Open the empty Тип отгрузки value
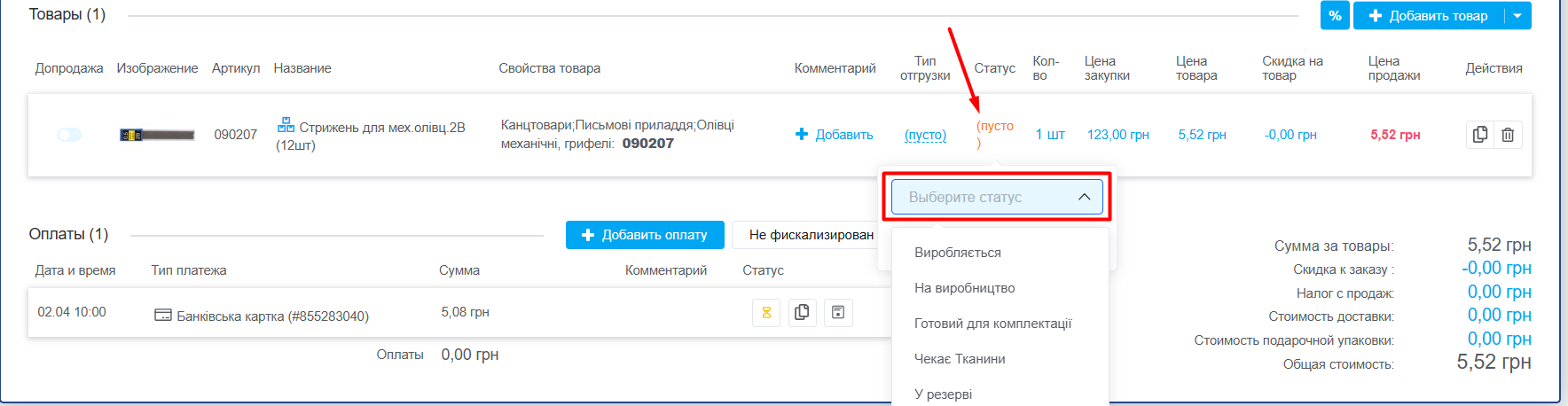This screenshot has height=406, width=1568. pyautogui.click(x=925, y=135)
